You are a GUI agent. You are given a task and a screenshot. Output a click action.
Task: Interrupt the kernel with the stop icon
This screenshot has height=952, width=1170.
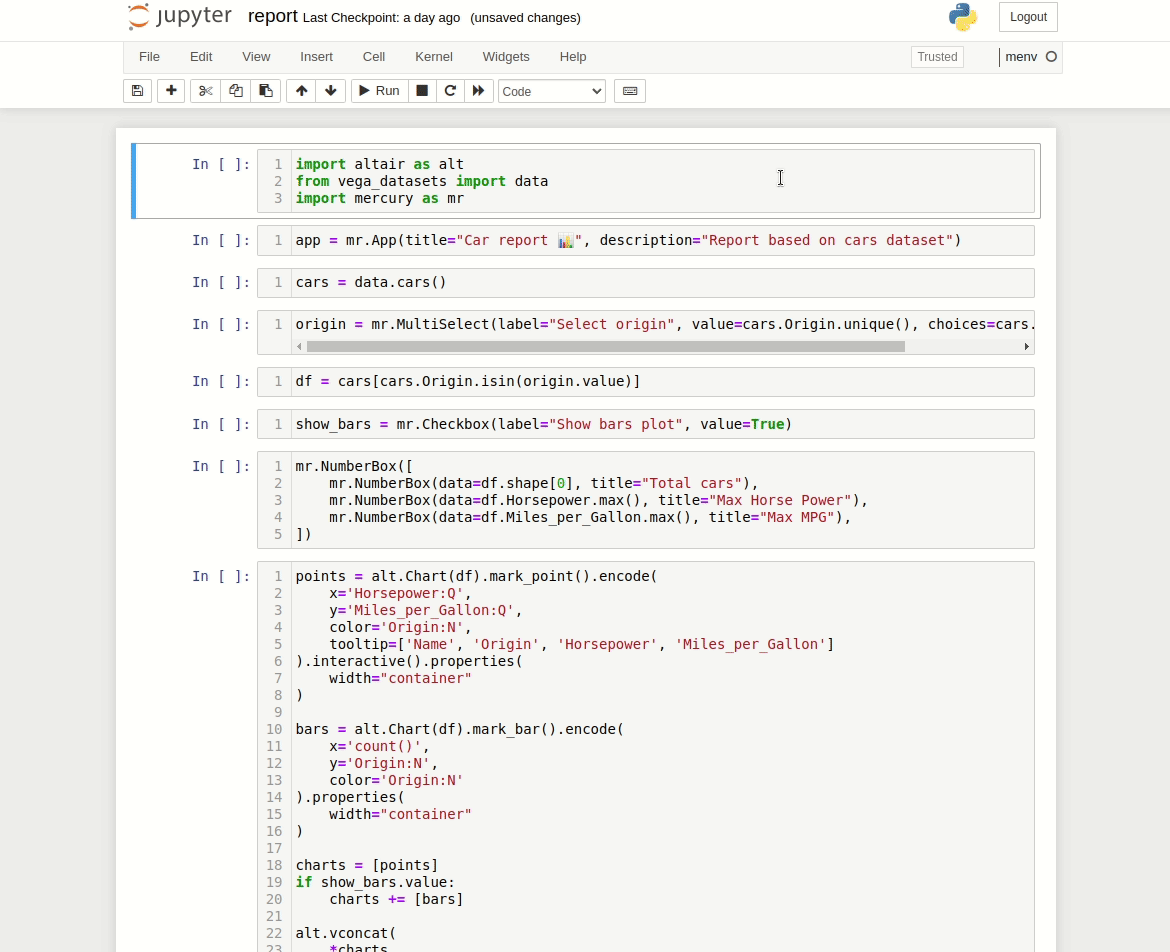tap(422, 91)
